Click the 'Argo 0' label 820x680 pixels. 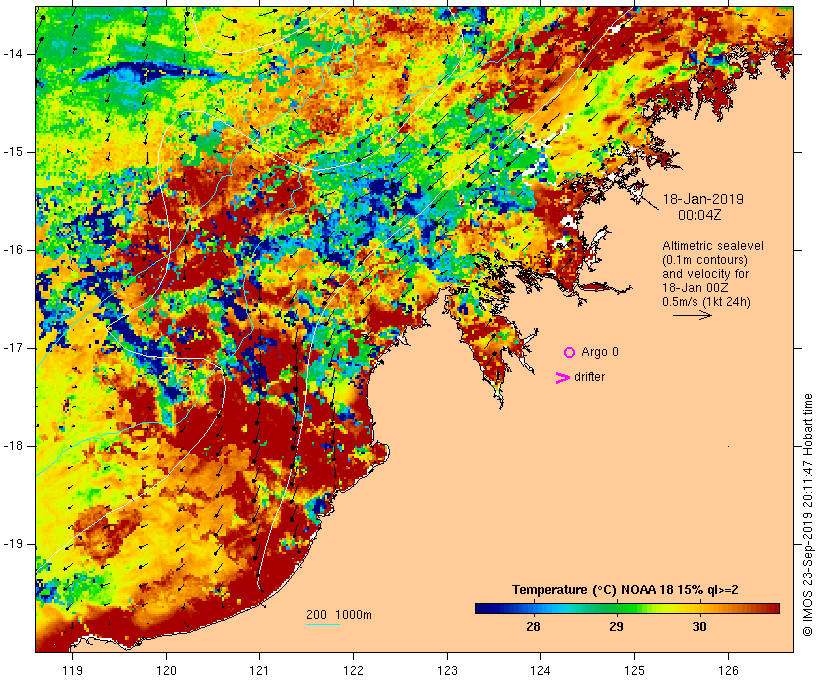click(x=600, y=352)
